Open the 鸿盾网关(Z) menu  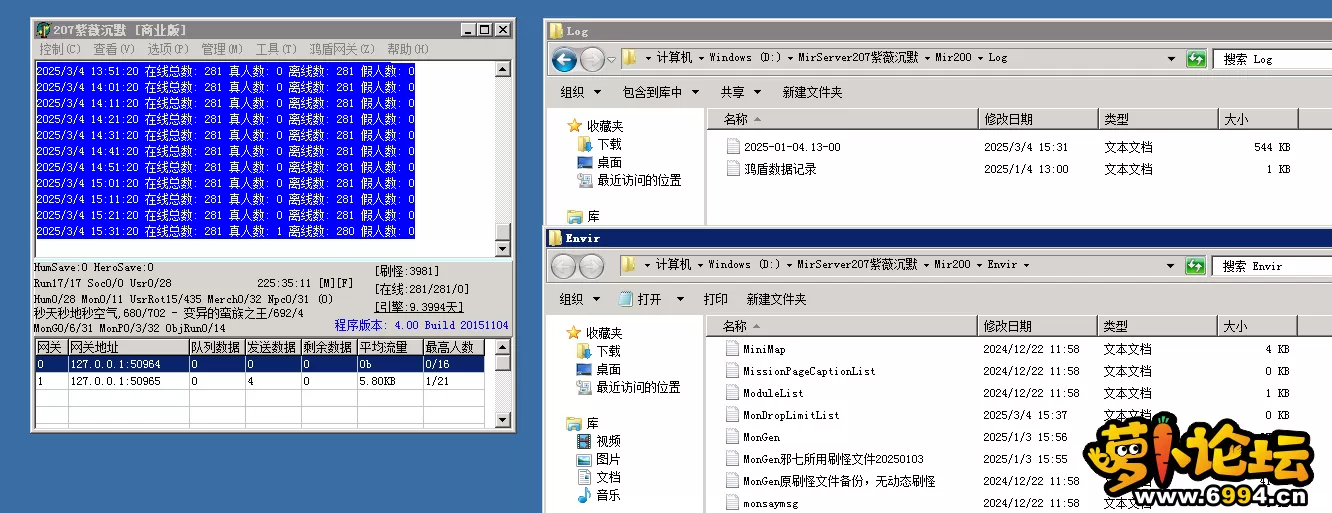coord(341,49)
